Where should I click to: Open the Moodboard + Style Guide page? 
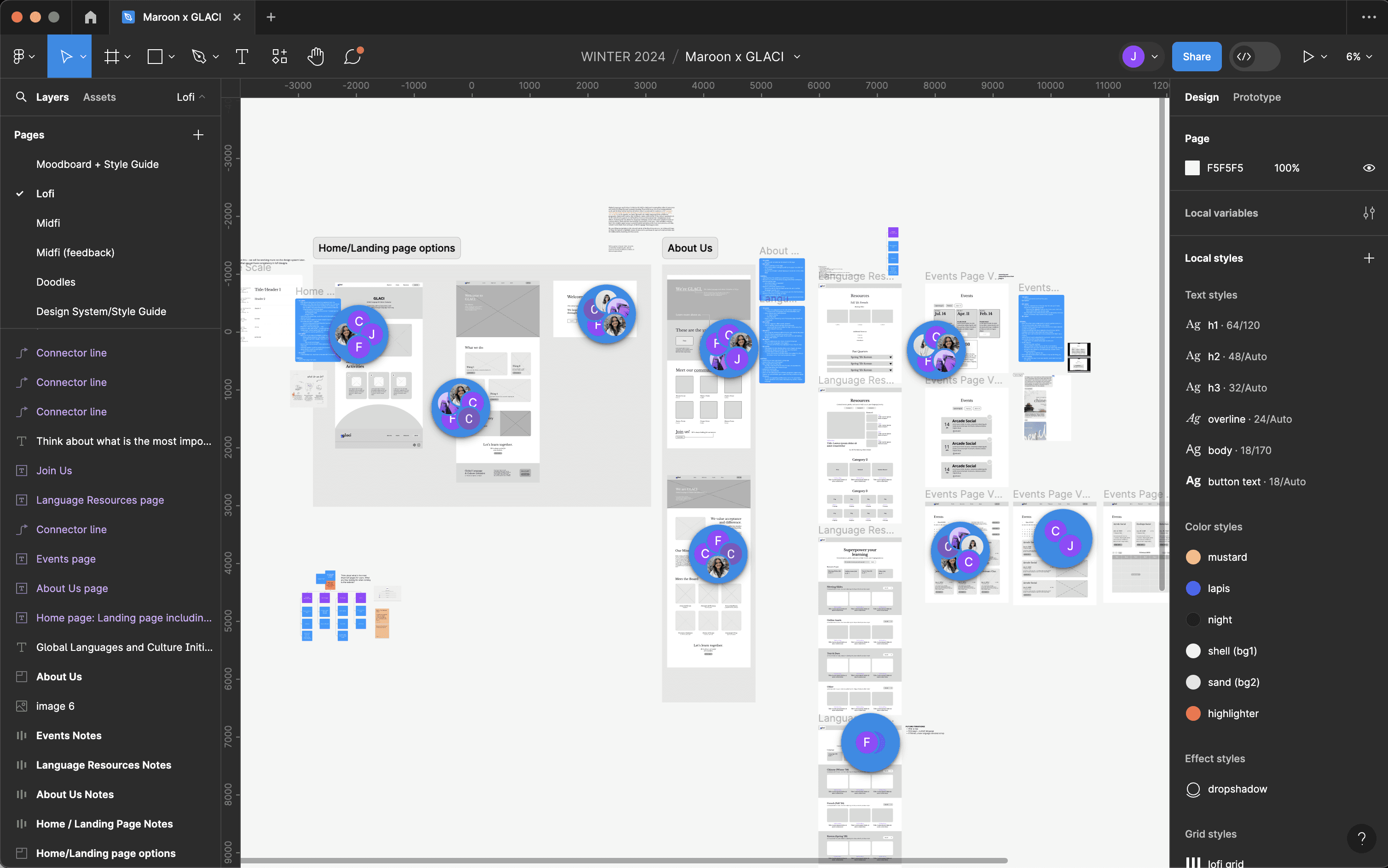[98, 164]
